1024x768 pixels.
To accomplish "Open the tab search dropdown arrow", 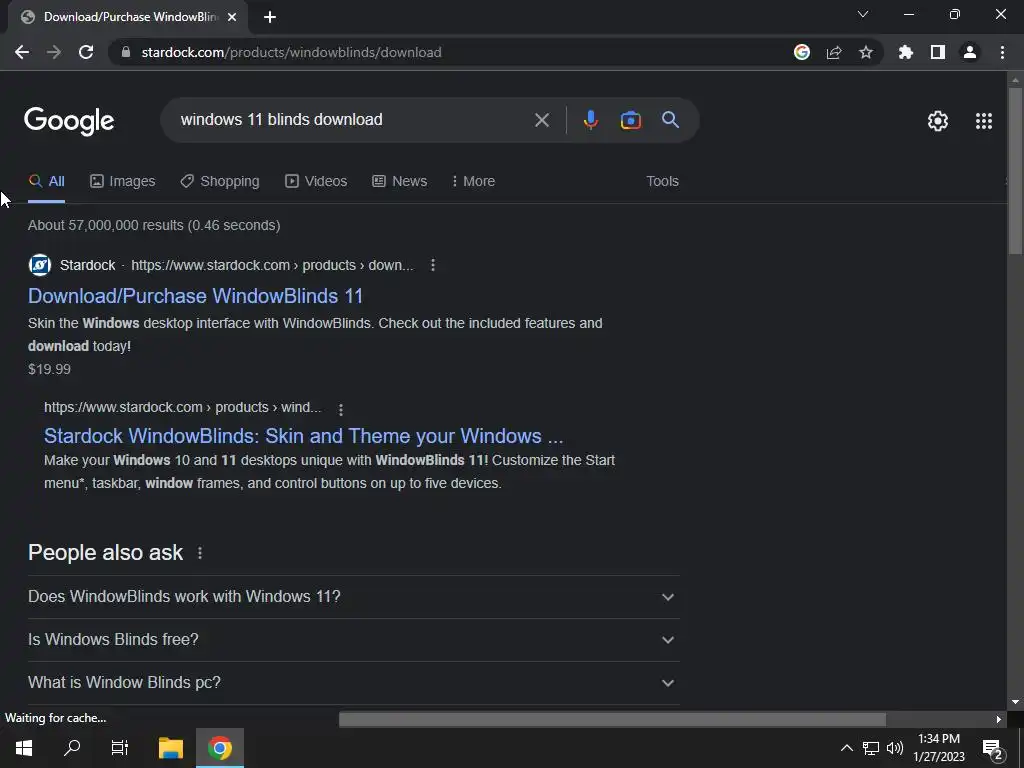I will click(x=863, y=14).
